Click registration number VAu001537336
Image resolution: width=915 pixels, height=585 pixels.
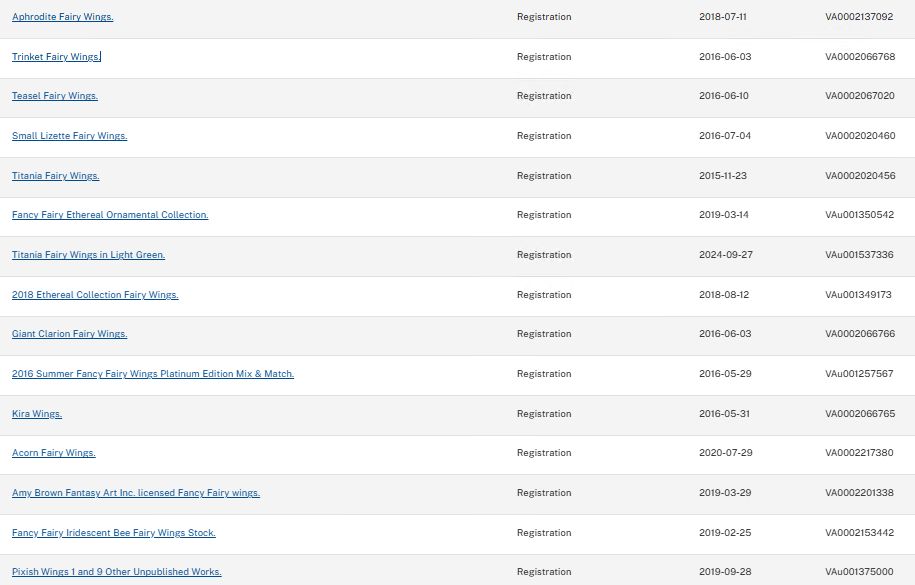[859, 255]
